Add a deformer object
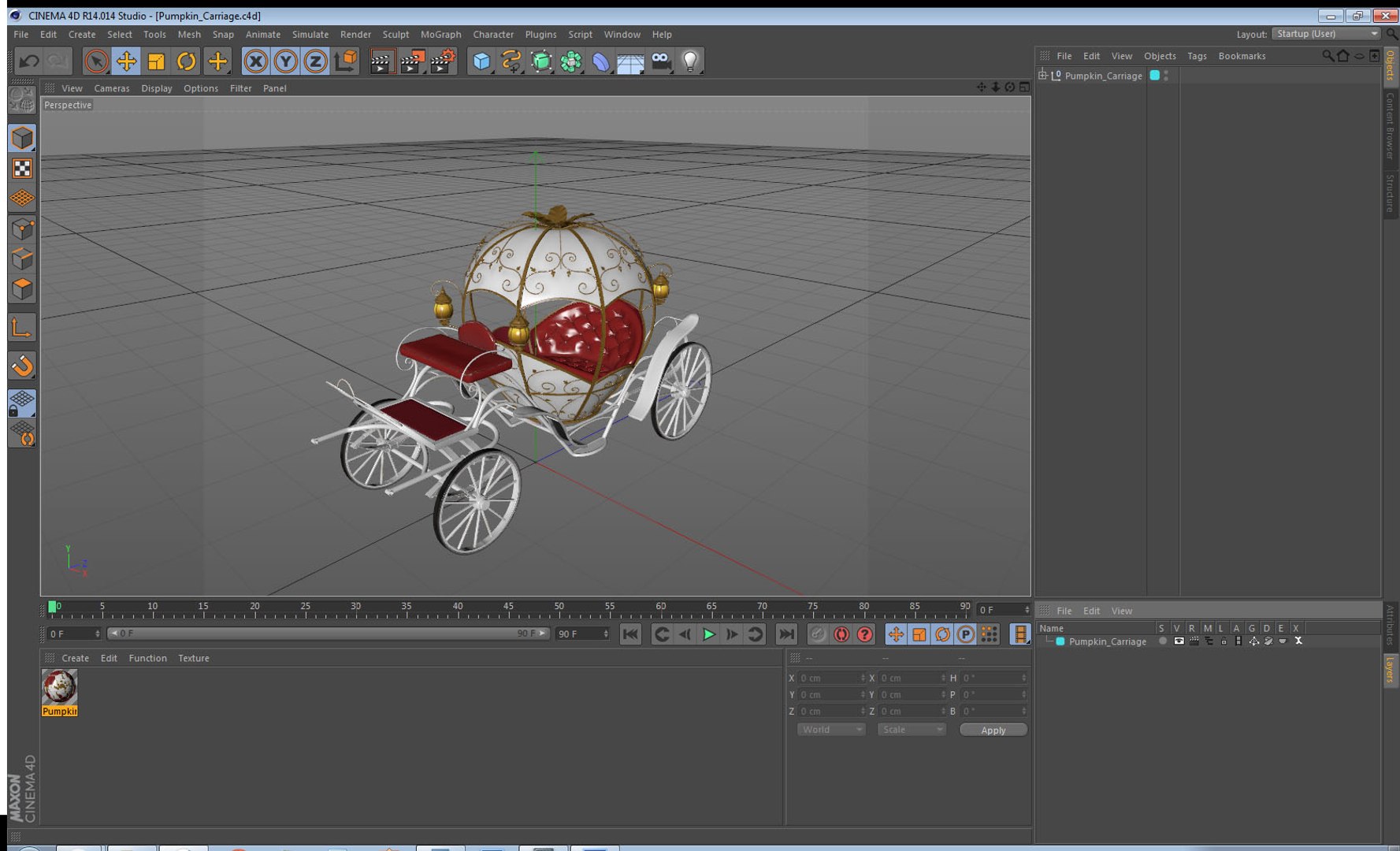 pos(601,61)
